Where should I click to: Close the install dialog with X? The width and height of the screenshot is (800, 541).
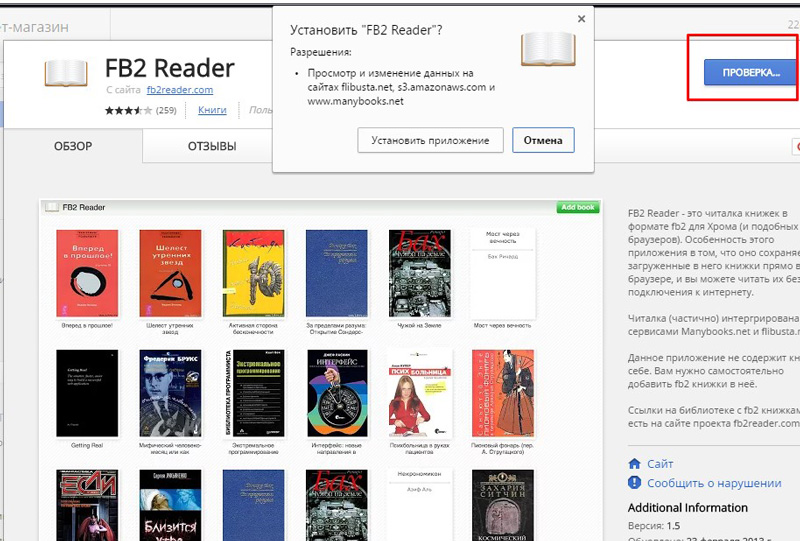click(581, 19)
